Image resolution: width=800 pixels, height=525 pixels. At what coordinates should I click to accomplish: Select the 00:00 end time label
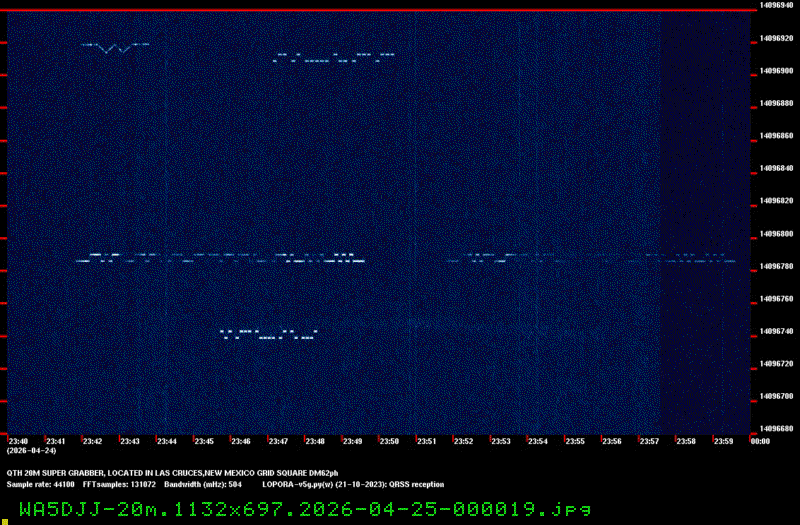point(759,441)
